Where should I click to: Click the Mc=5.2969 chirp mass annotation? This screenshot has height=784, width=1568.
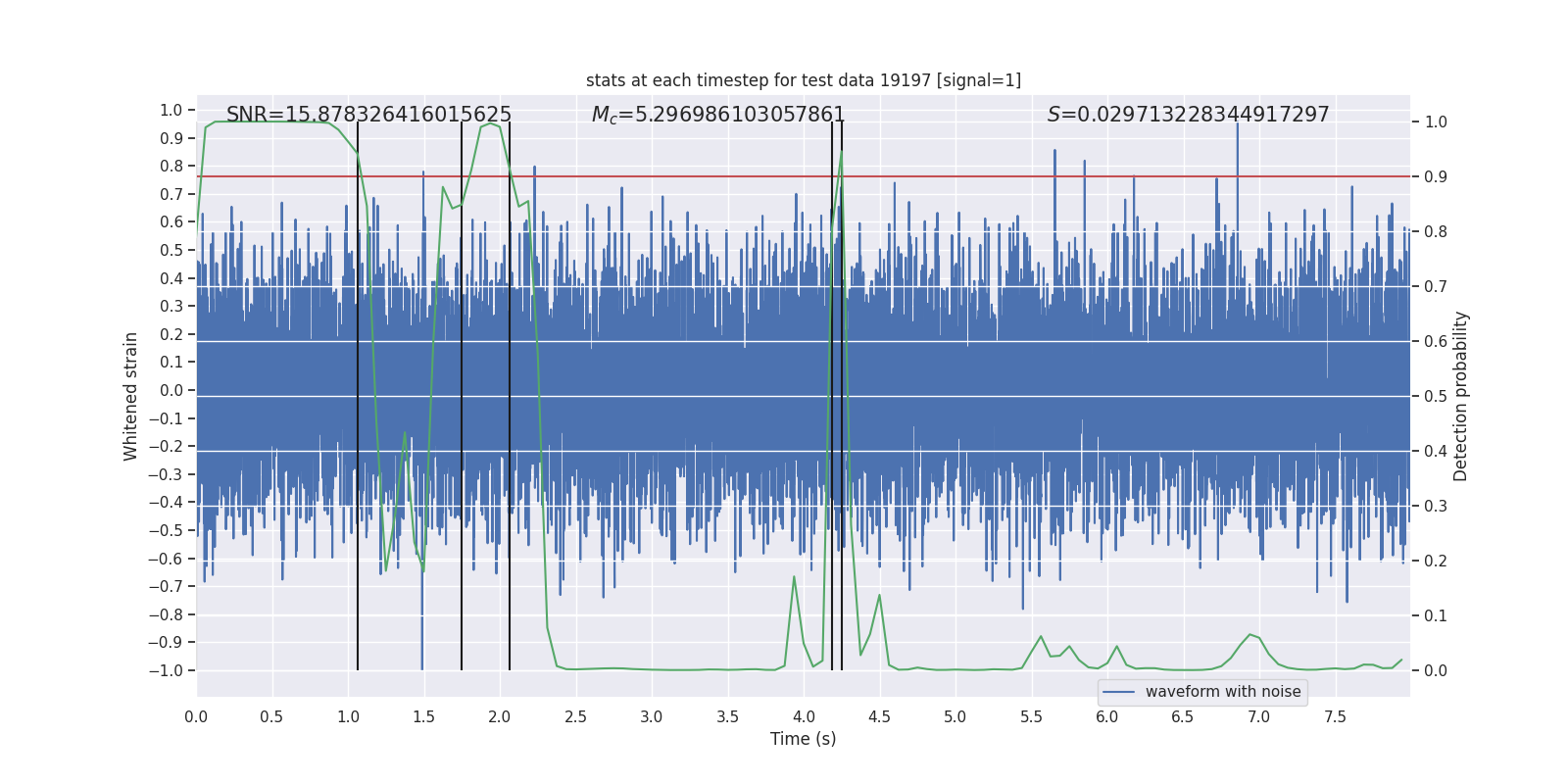(718, 115)
